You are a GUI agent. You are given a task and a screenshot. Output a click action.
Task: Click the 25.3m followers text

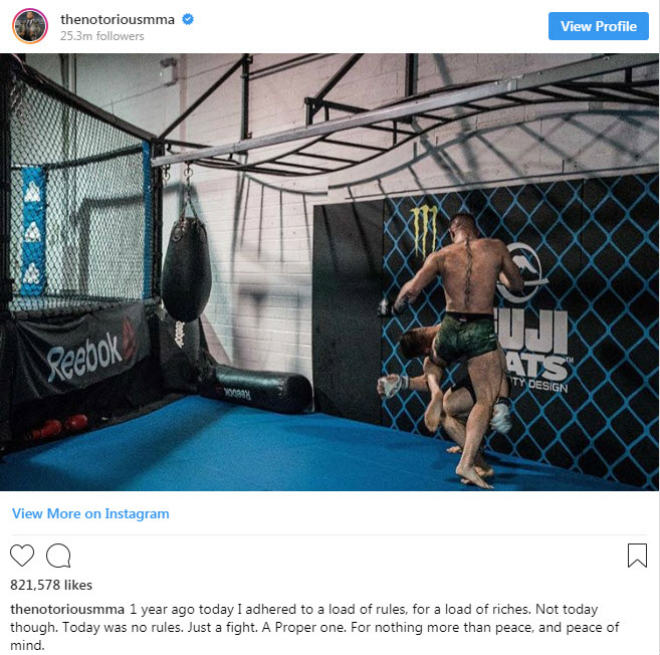tap(102, 36)
